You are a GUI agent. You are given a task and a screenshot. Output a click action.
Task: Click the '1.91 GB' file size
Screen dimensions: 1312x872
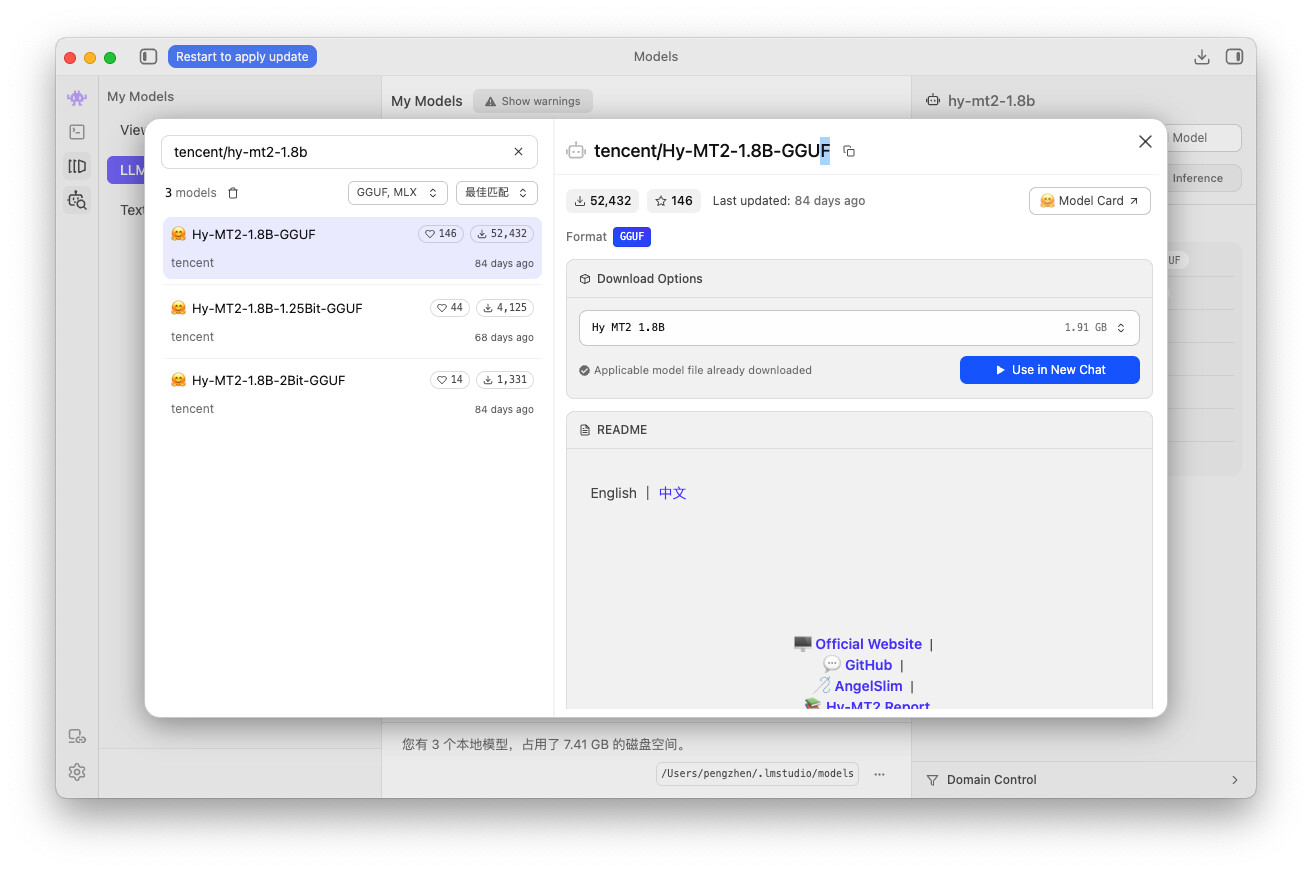tap(1086, 328)
